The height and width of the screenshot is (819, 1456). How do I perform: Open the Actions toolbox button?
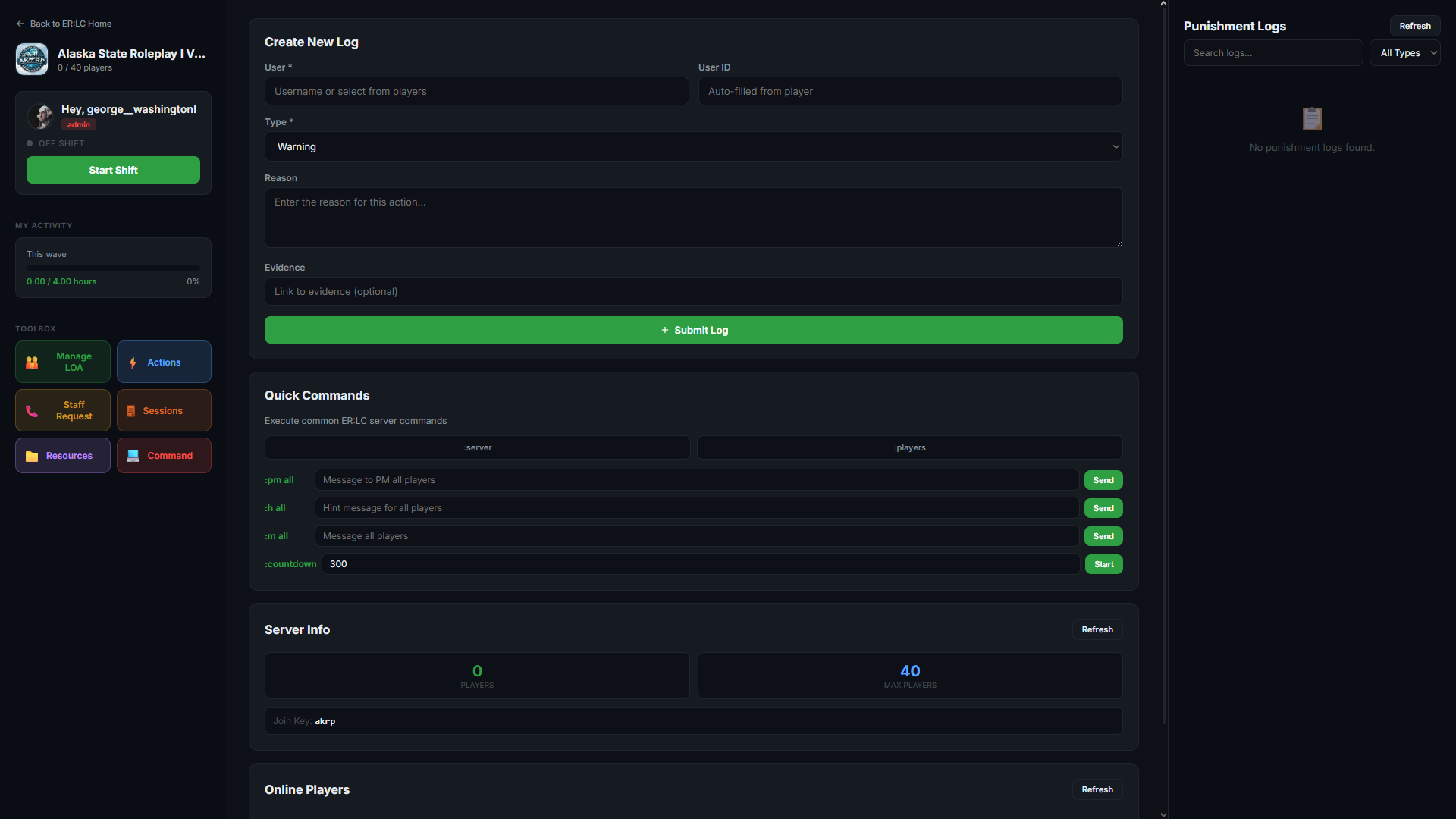pos(164,362)
